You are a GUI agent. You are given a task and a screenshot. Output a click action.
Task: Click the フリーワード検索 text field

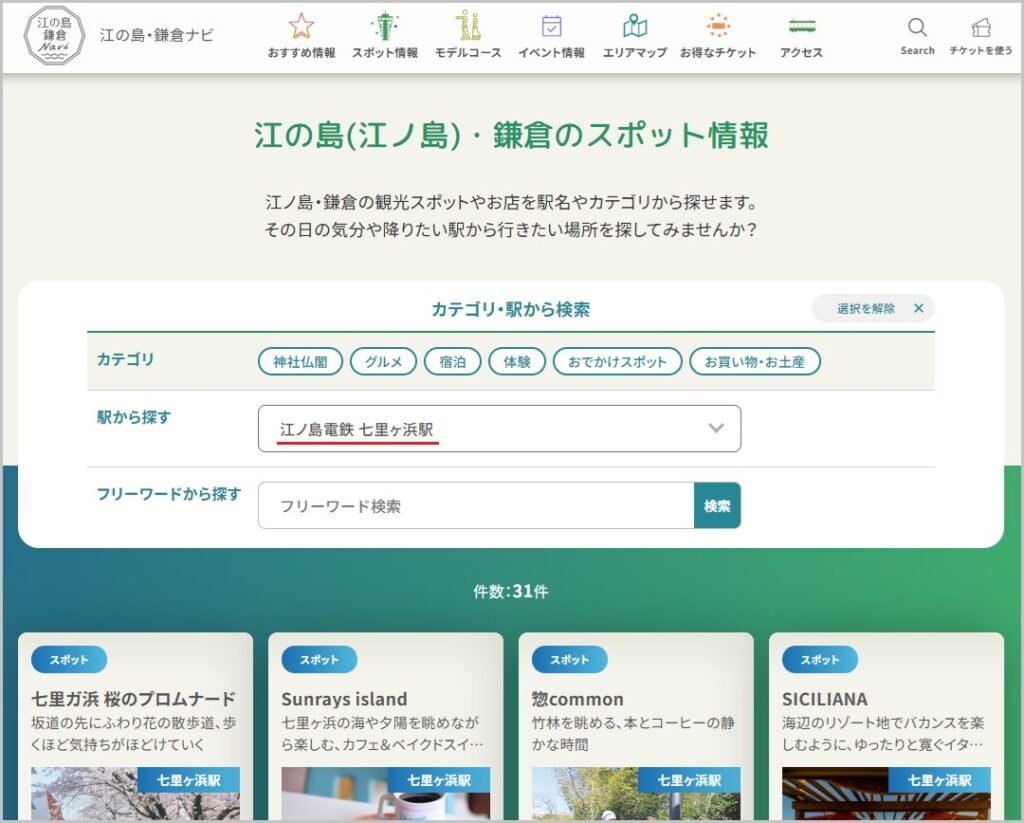pyautogui.click(x=476, y=506)
